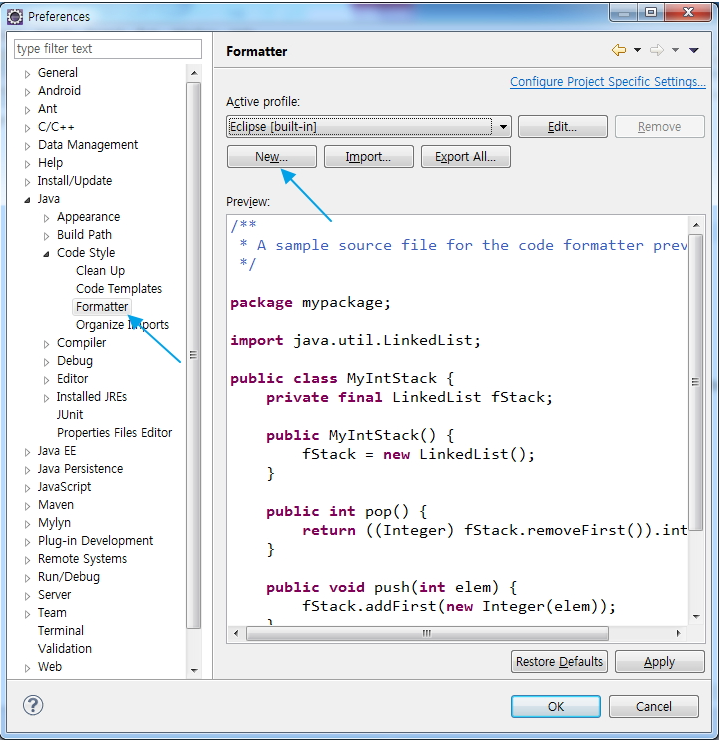Select the Terminal tree item
719x741 pixels.
61,630
